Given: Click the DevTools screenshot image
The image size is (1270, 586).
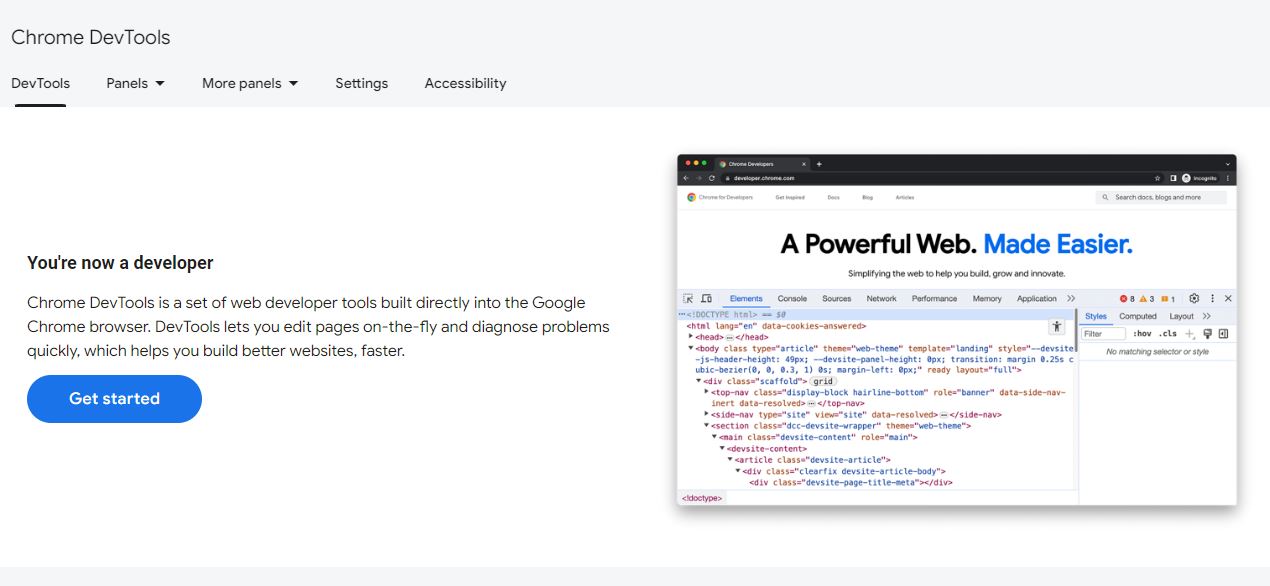Looking at the screenshot, I should 957,329.
